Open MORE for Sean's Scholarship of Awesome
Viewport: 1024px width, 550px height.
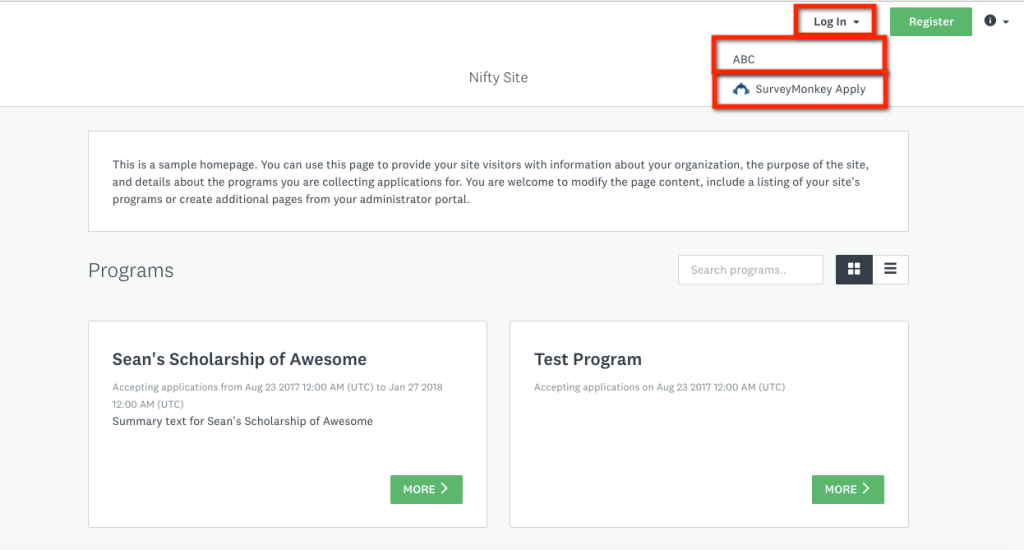[426, 489]
